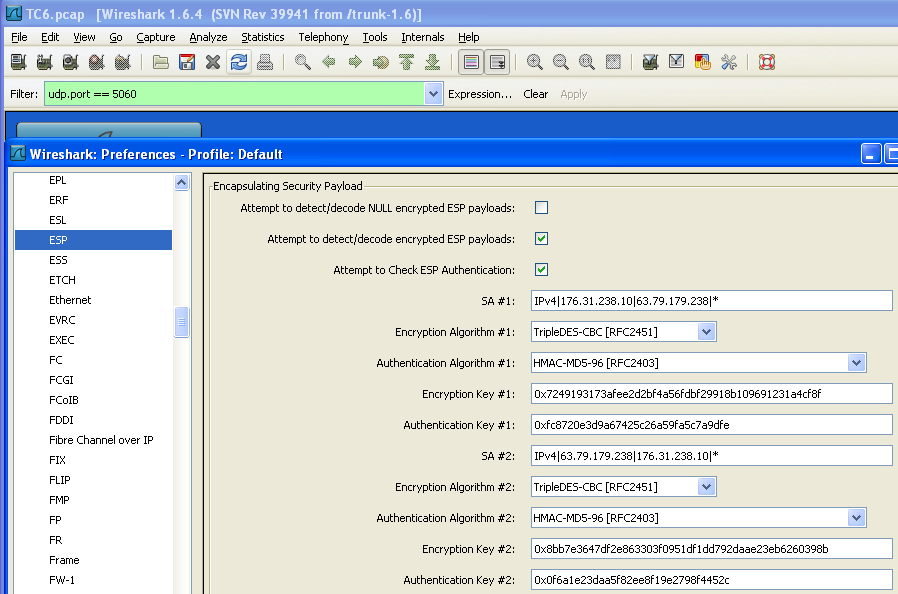The width and height of the screenshot is (898, 594).
Task: Open the View menu
Action: [x=84, y=37]
